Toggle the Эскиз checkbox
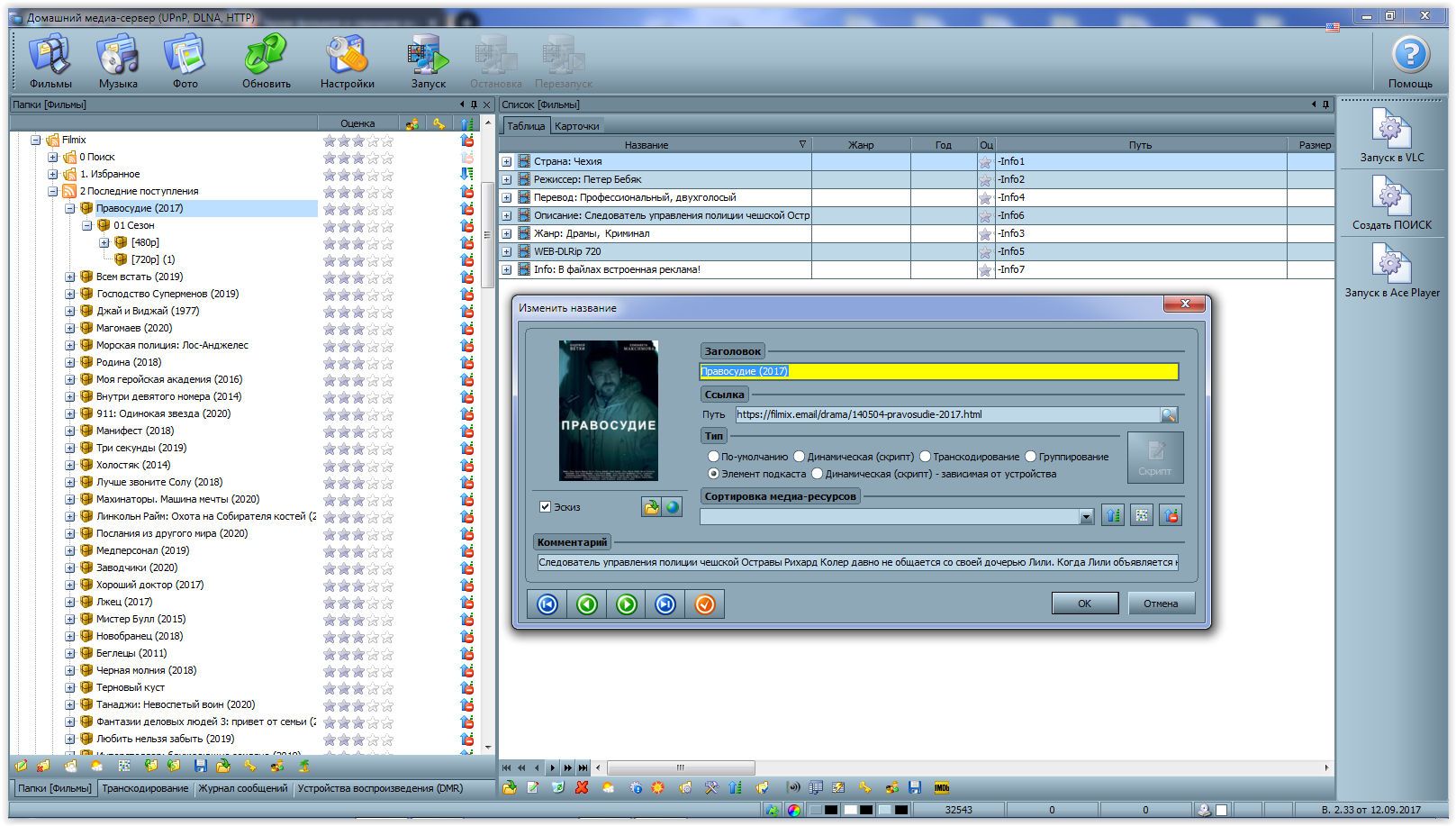The height and width of the screenshot is (826, 1456). click(545, 507)
